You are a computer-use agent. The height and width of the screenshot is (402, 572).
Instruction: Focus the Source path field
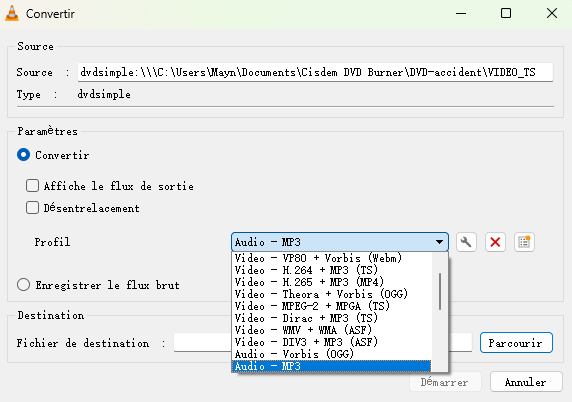point(315,72)
